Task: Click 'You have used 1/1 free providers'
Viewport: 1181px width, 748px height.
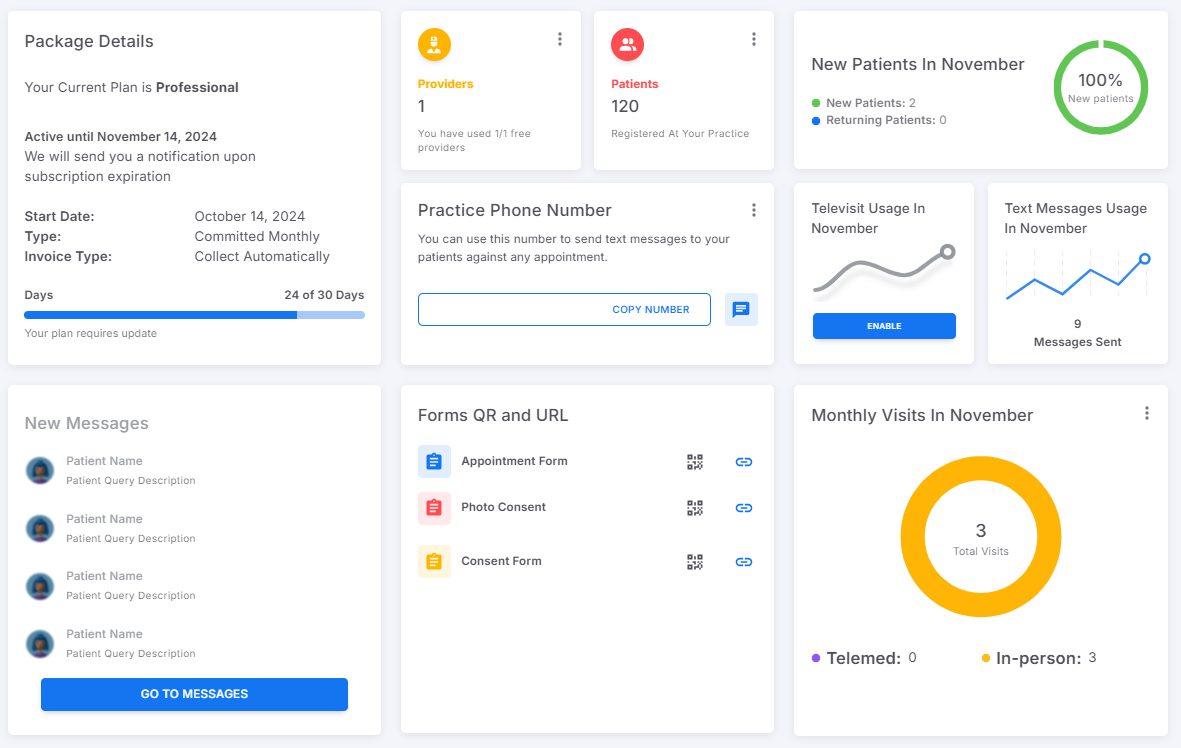Action: pyautogui.click(x=475, y=140)
